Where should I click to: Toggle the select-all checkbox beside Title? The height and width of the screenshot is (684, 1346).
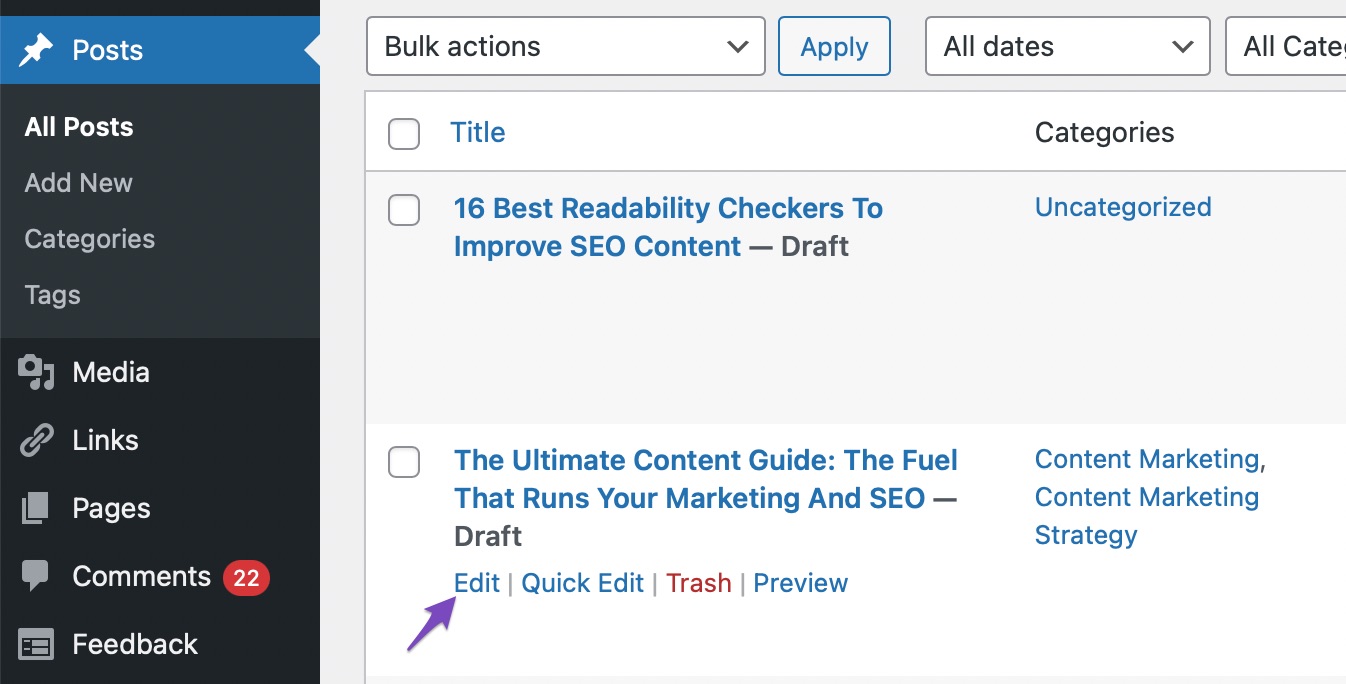(404, 133)
